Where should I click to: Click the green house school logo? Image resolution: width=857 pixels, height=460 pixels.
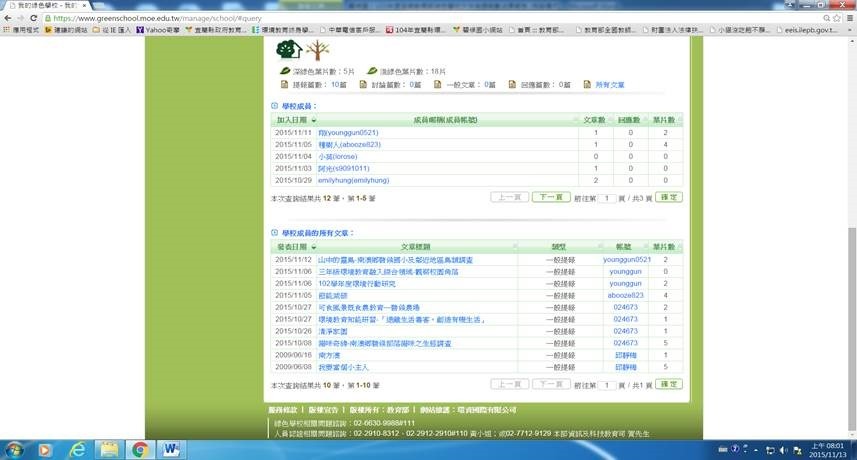(x=288, y=49)
